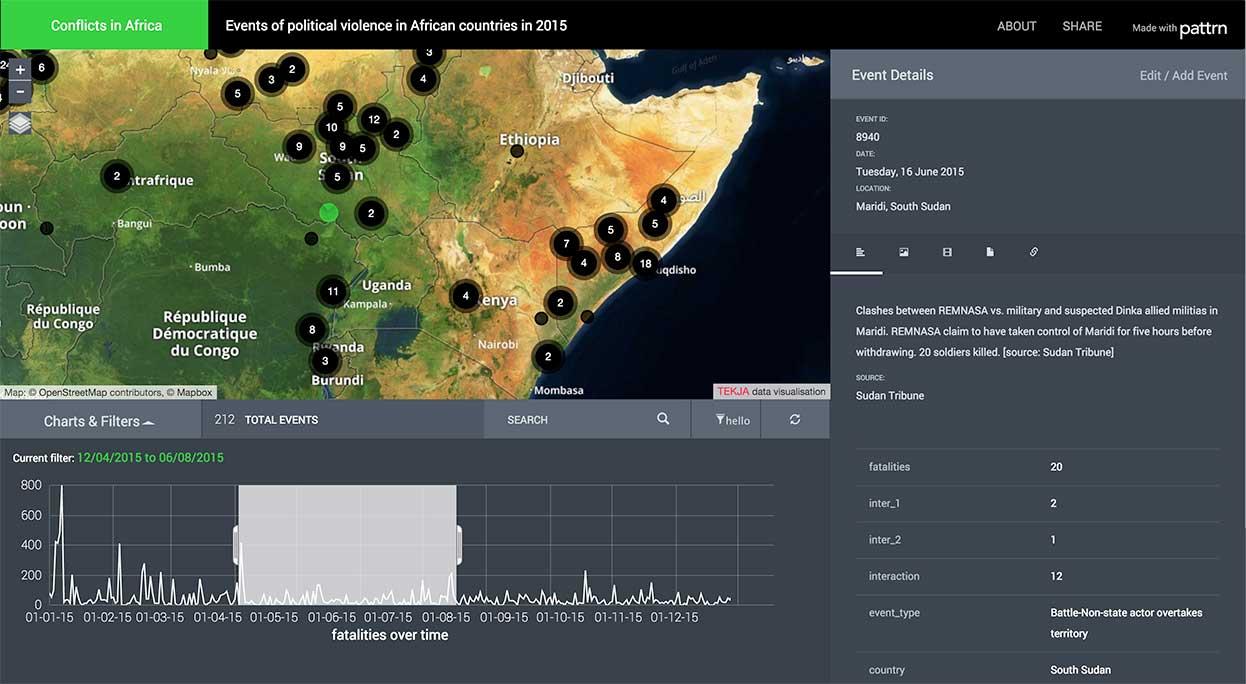Open the SHARE menu item
Viewport: 1246px width, 684px height.
click(1082, 26)
